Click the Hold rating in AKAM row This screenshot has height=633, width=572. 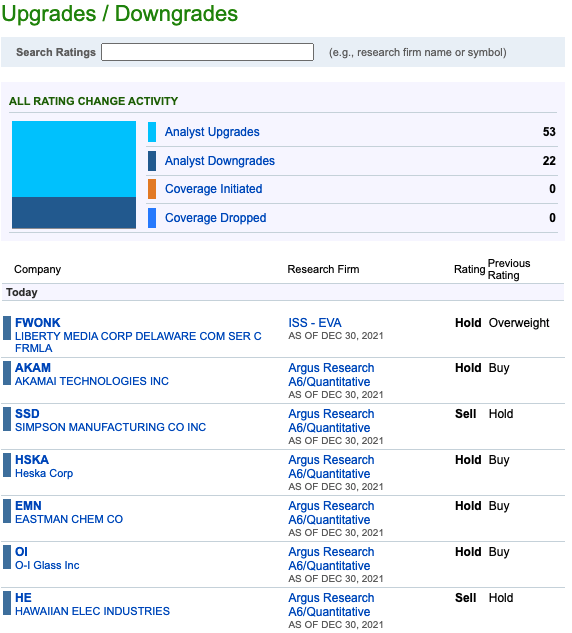[468, 368]
